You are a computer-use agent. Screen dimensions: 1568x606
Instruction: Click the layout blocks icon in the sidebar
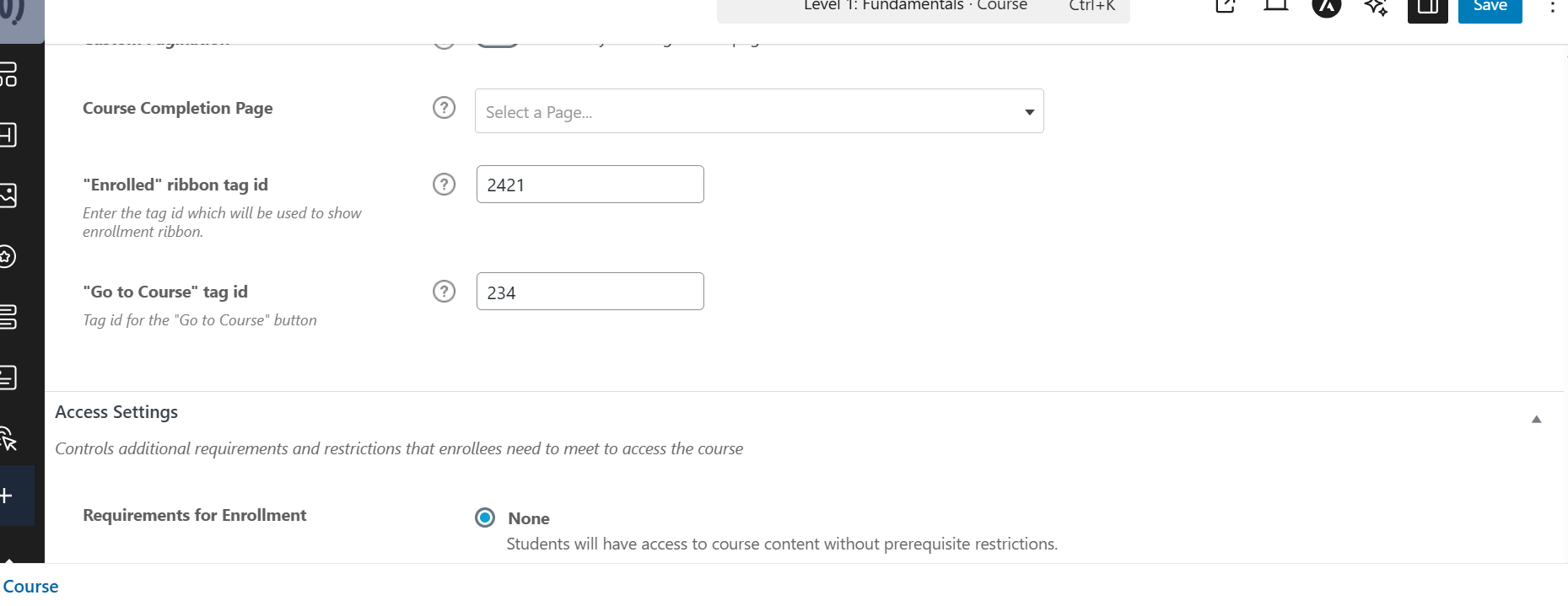[x=8, y=75]
